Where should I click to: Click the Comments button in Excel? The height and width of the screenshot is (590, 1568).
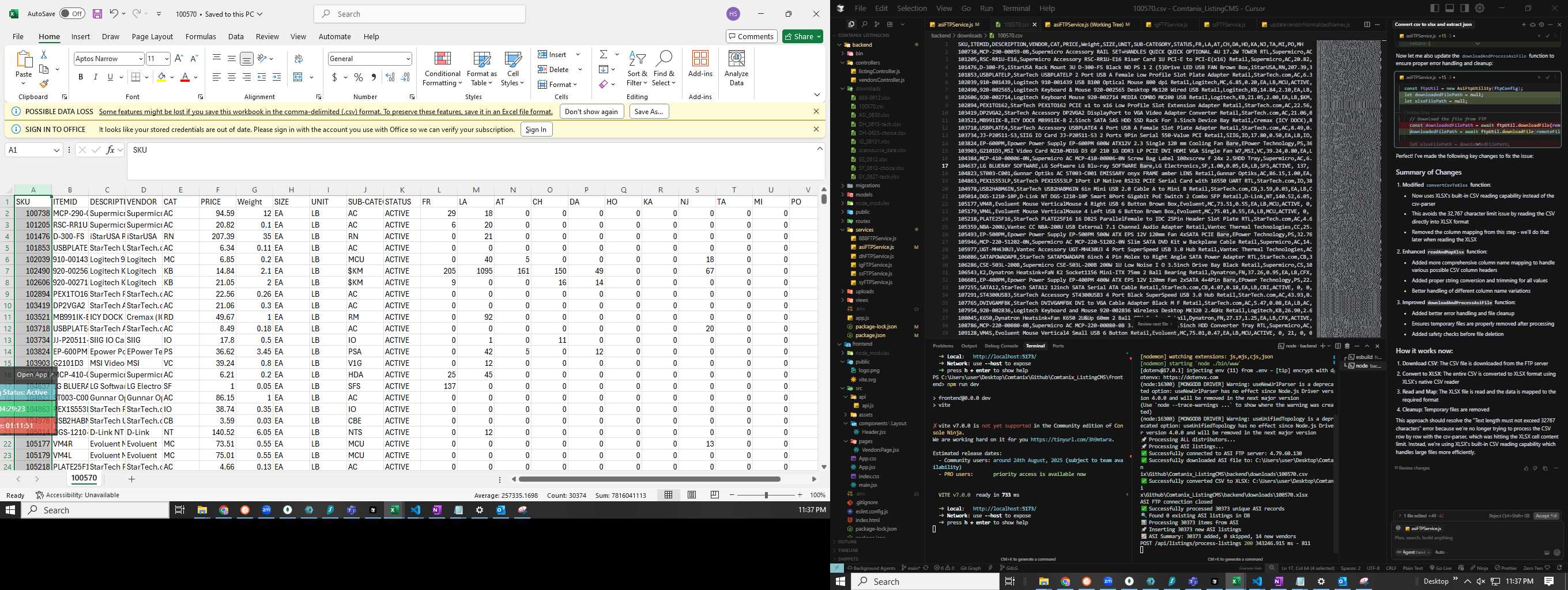[x=751, y=36]
